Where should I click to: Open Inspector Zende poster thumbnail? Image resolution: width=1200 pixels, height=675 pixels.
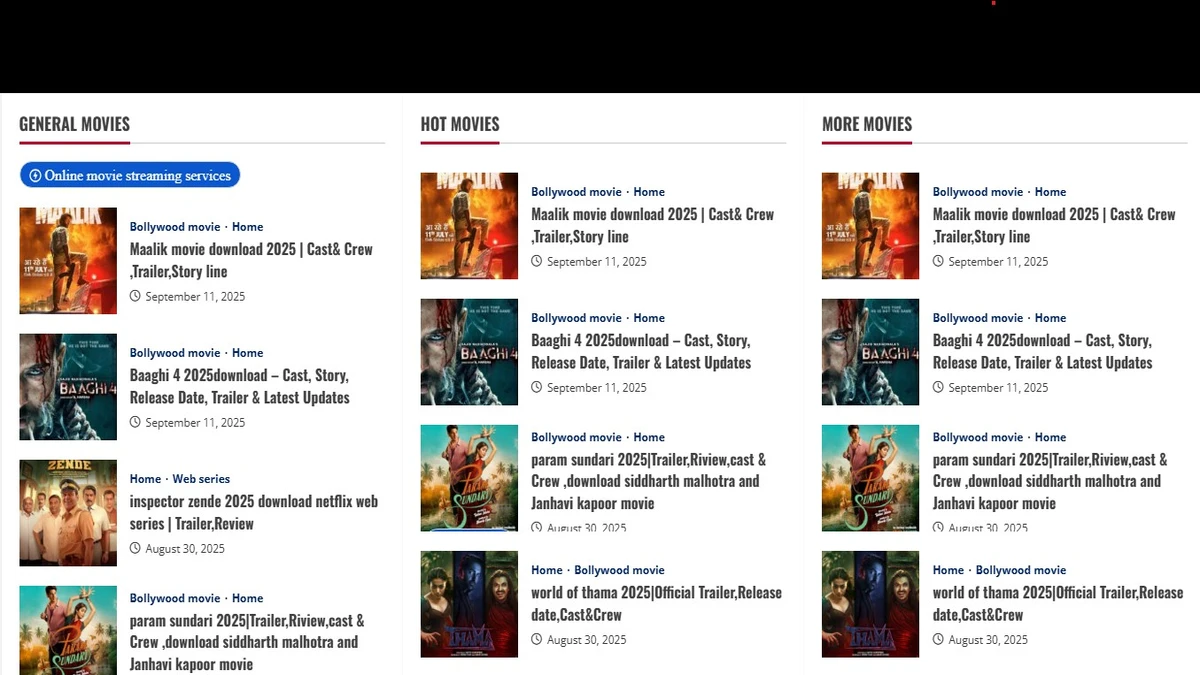coord(68,513)
